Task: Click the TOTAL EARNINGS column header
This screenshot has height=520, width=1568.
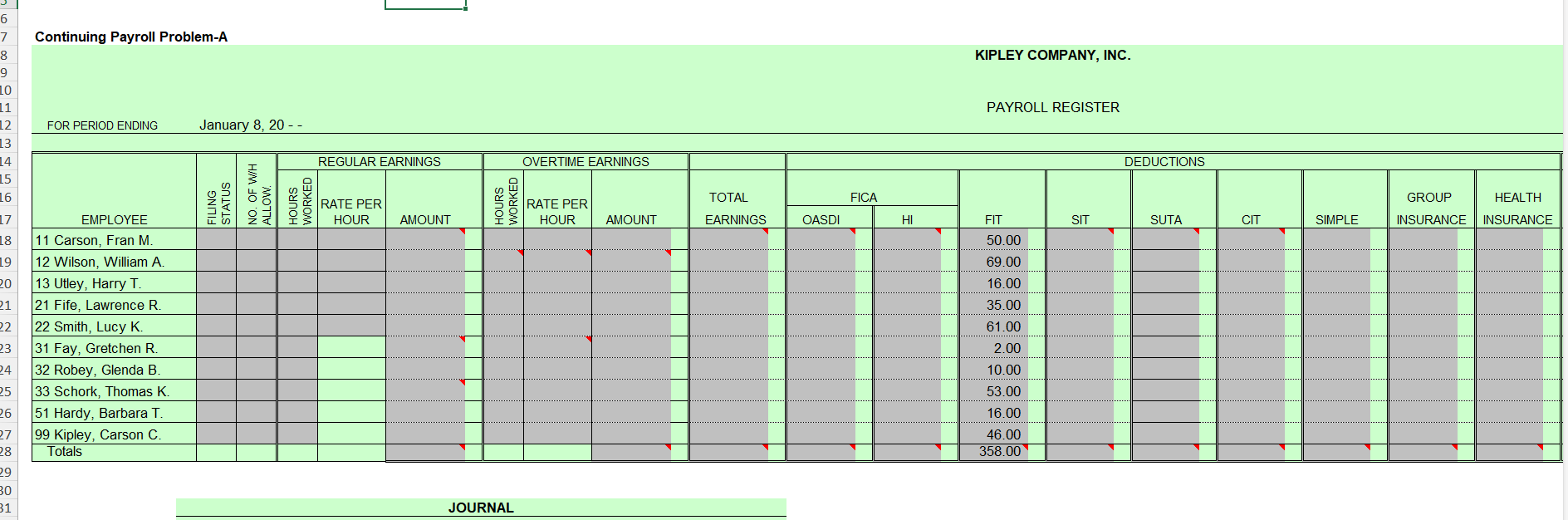Action: coord(736,208)
